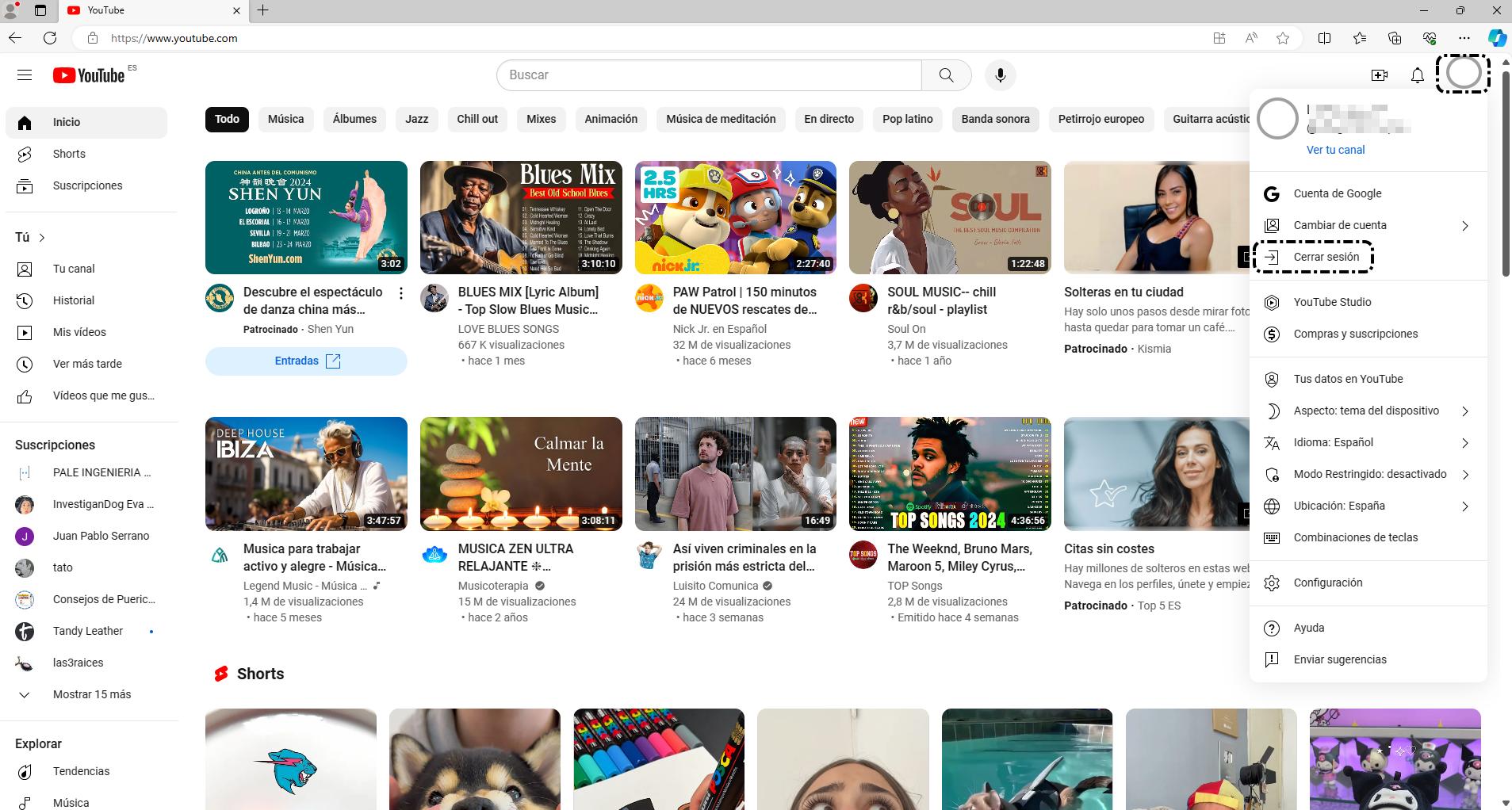This screenshot has width=1512, height=810.
Task: Open browser settings ellipsis menu
Action: click(1464, 37)
